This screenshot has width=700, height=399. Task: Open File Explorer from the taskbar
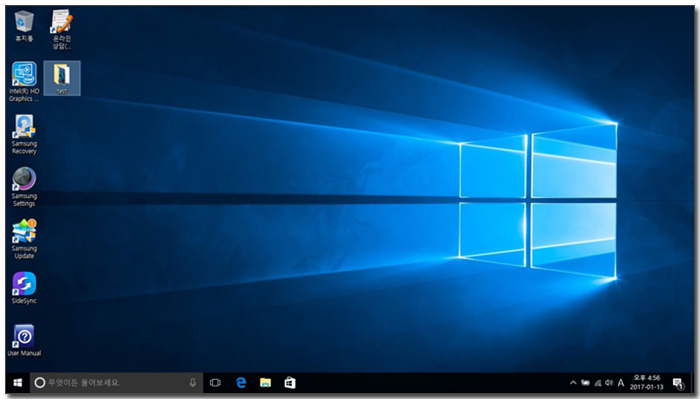[266, 382]
